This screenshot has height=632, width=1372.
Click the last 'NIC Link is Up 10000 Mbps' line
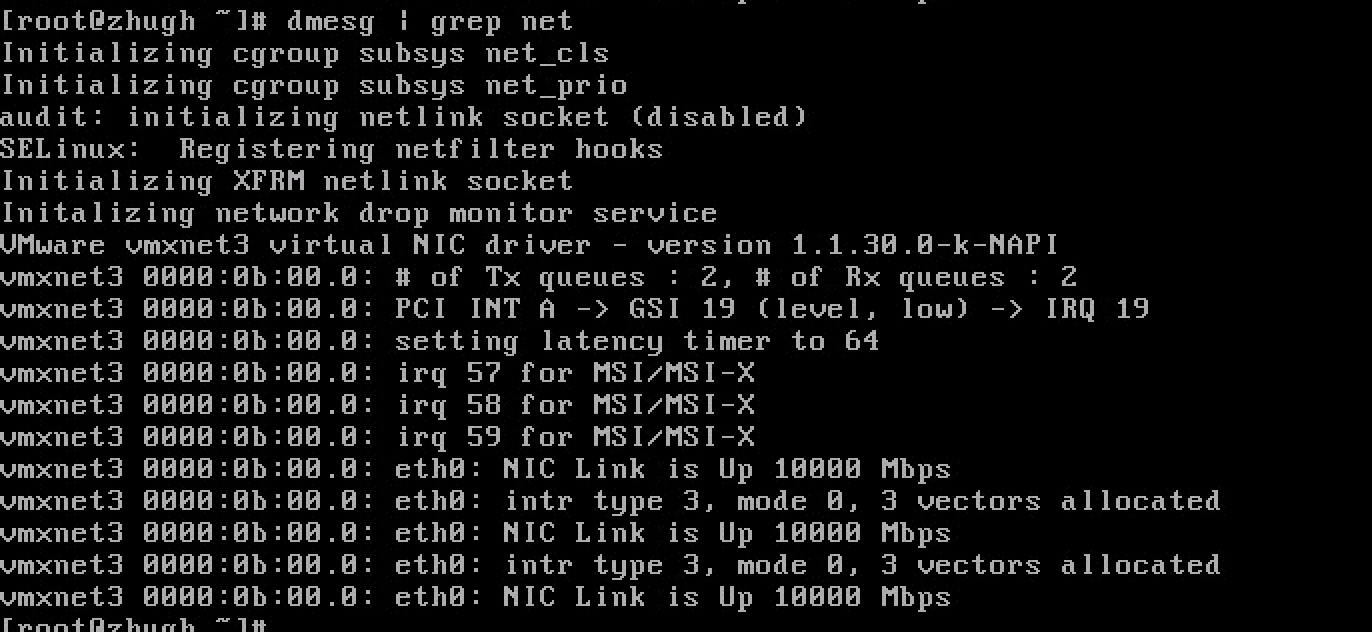(x=476, y=597)
